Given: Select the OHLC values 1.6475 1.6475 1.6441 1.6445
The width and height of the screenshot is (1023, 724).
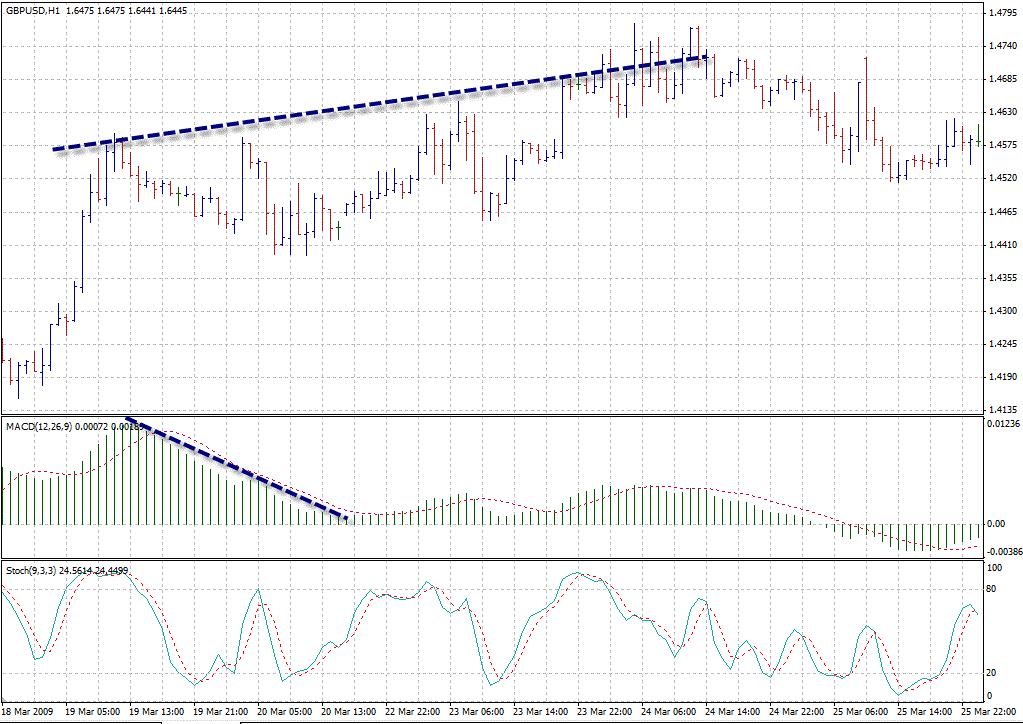Looking at the screenshot, I should tap(127, 11).
